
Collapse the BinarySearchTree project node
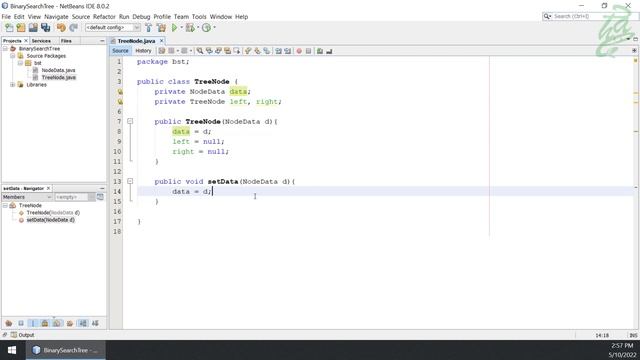coord(5,49)
